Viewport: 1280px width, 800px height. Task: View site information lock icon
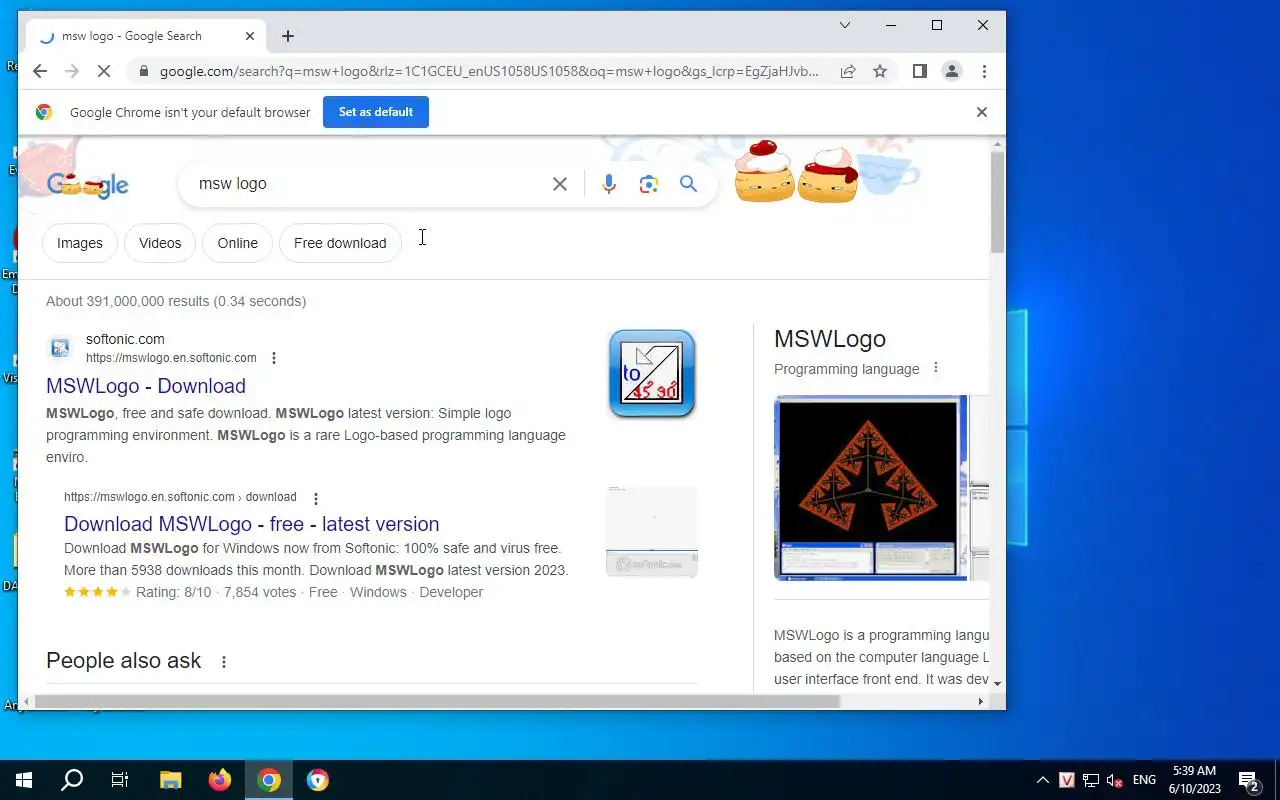coord(144,71)
